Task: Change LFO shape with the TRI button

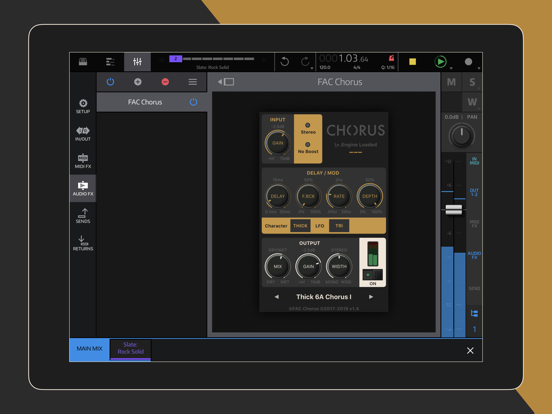Action: coord(339,226)
